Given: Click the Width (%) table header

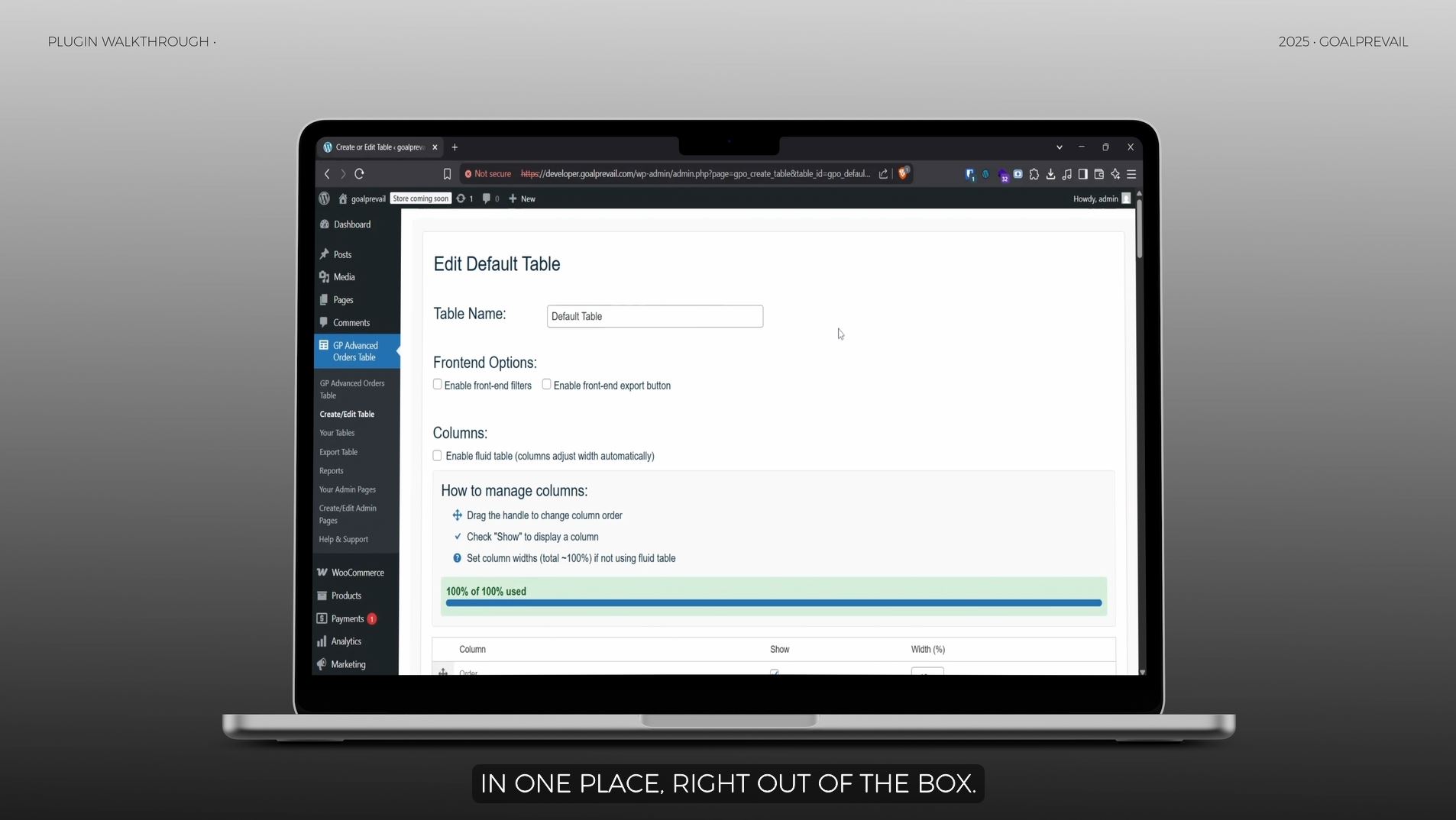Looking at the screenshot, I should 928,650.
